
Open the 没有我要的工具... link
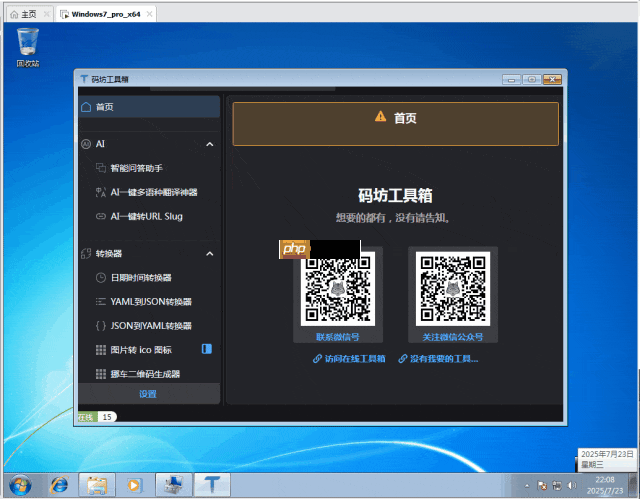click(438, 359)
